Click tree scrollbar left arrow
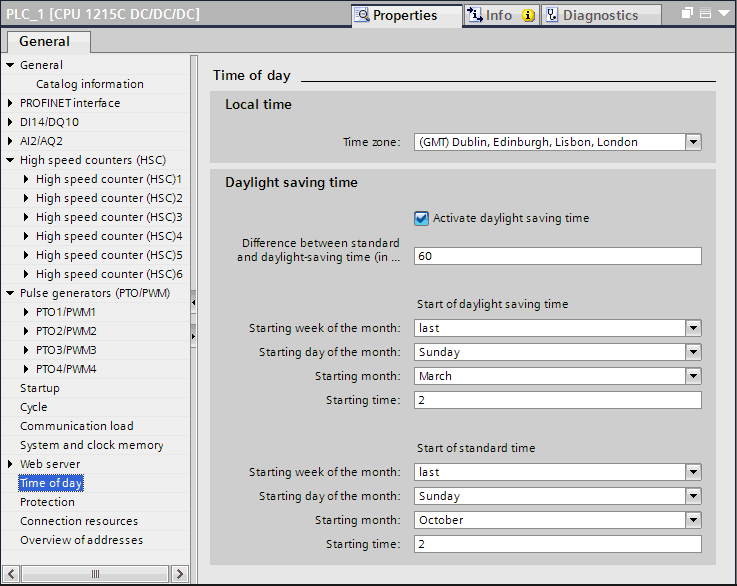The image size is (737, 586). pyautogui.click(x=11, y=574)
